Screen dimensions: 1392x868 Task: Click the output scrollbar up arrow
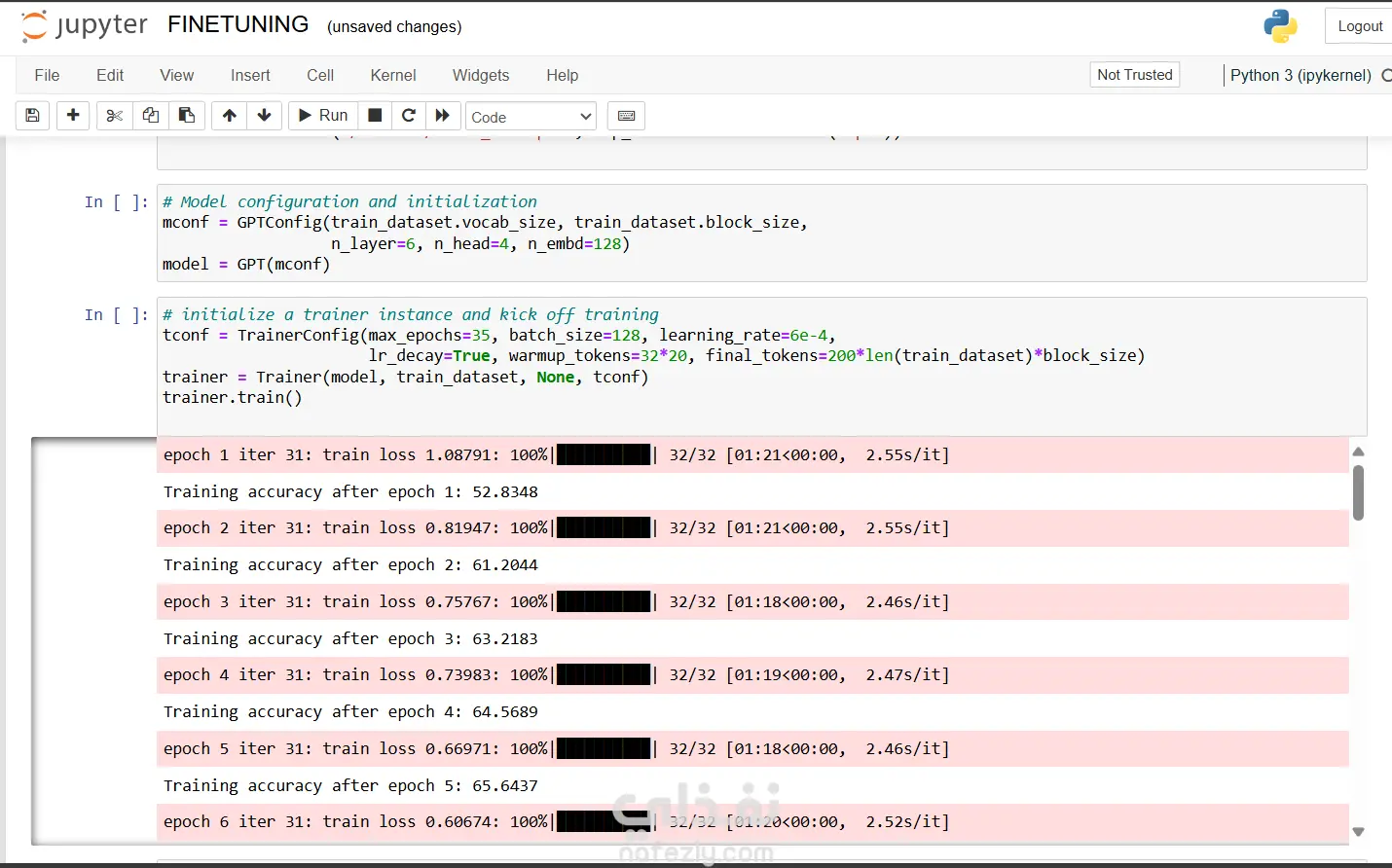[1359, 452]
